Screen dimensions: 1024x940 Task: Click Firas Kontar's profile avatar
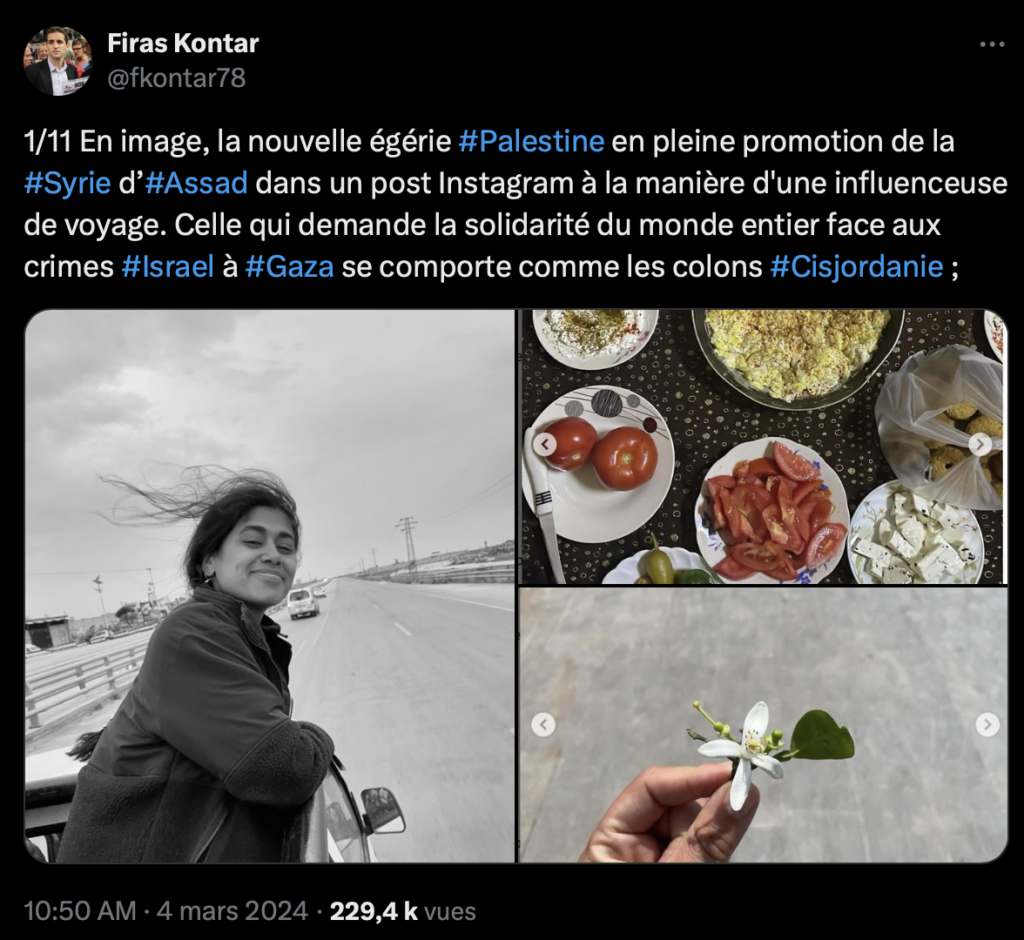(57, 61)
